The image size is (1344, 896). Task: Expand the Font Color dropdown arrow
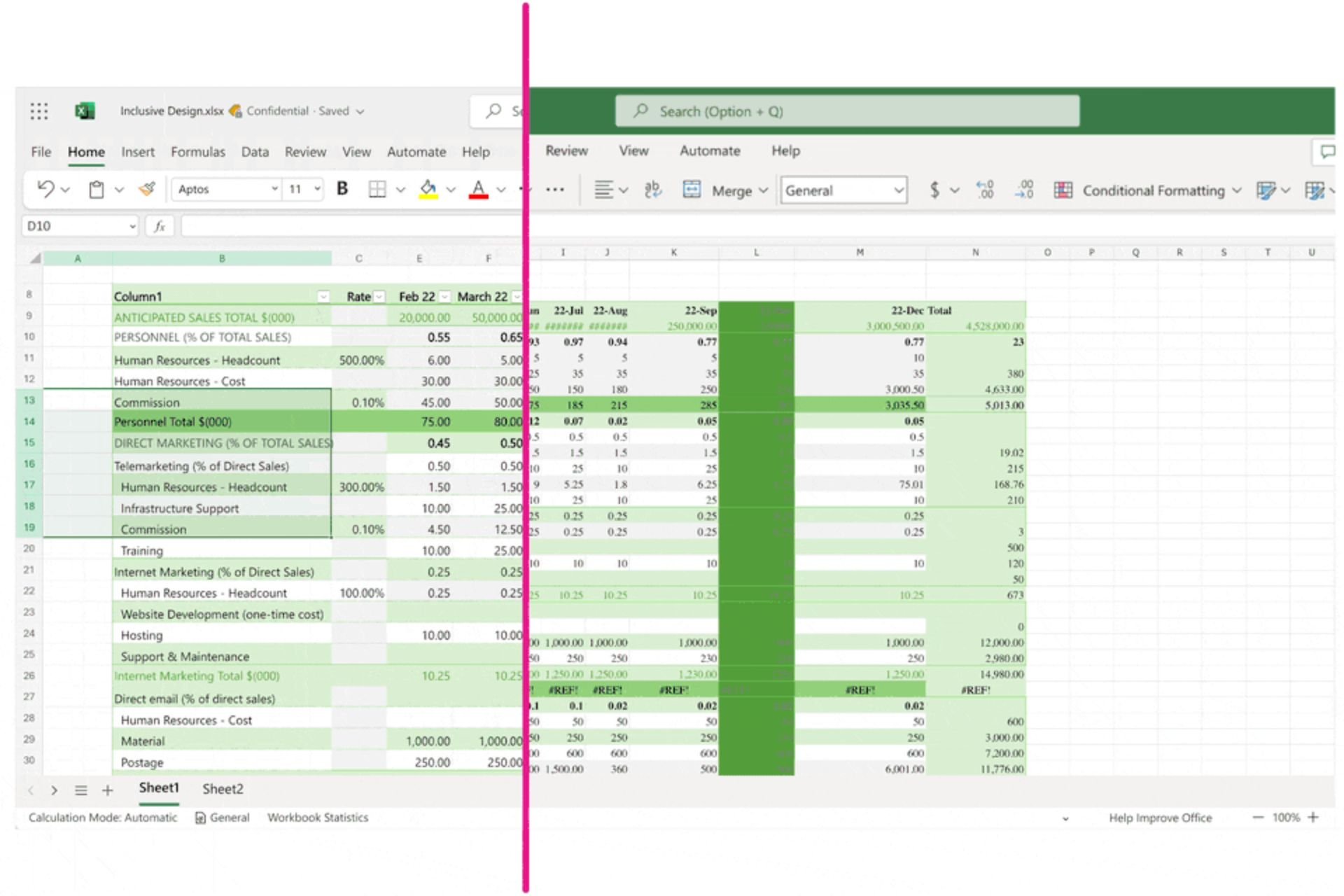click(x=501, y=190)
